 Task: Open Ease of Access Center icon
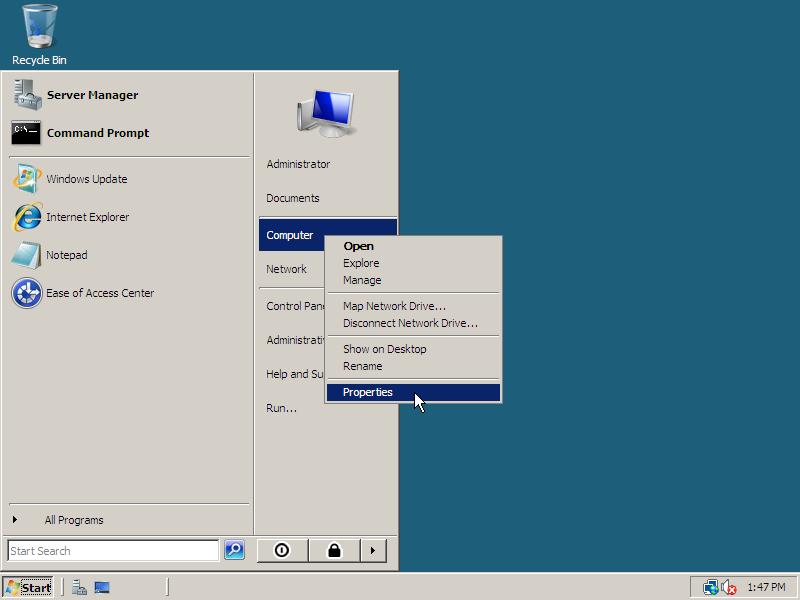click(x=27, y=293)
